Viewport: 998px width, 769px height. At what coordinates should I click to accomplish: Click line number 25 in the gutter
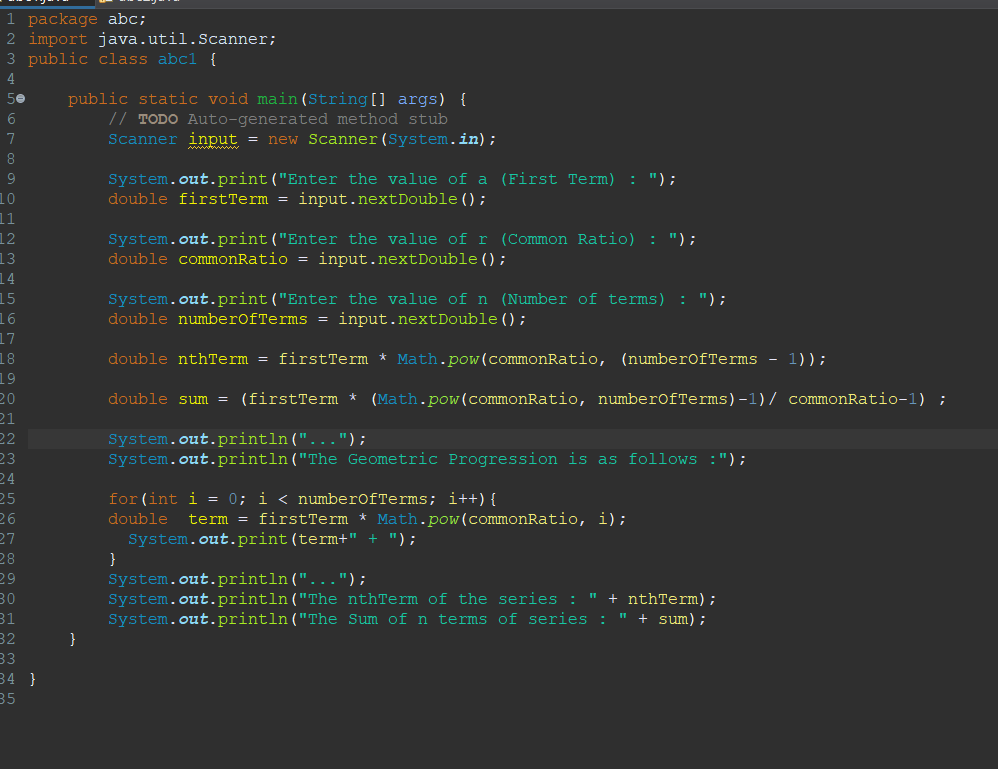pos(8,499)
